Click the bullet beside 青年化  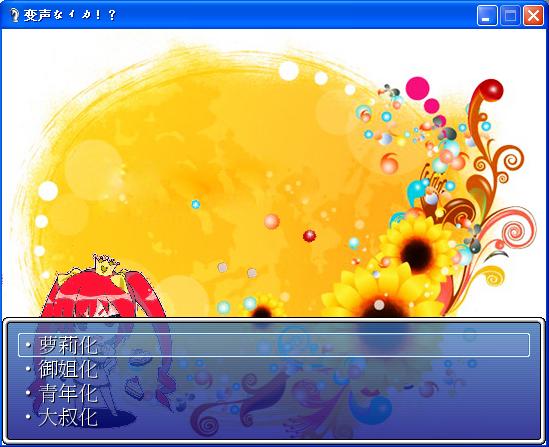[x=28, y=393]
